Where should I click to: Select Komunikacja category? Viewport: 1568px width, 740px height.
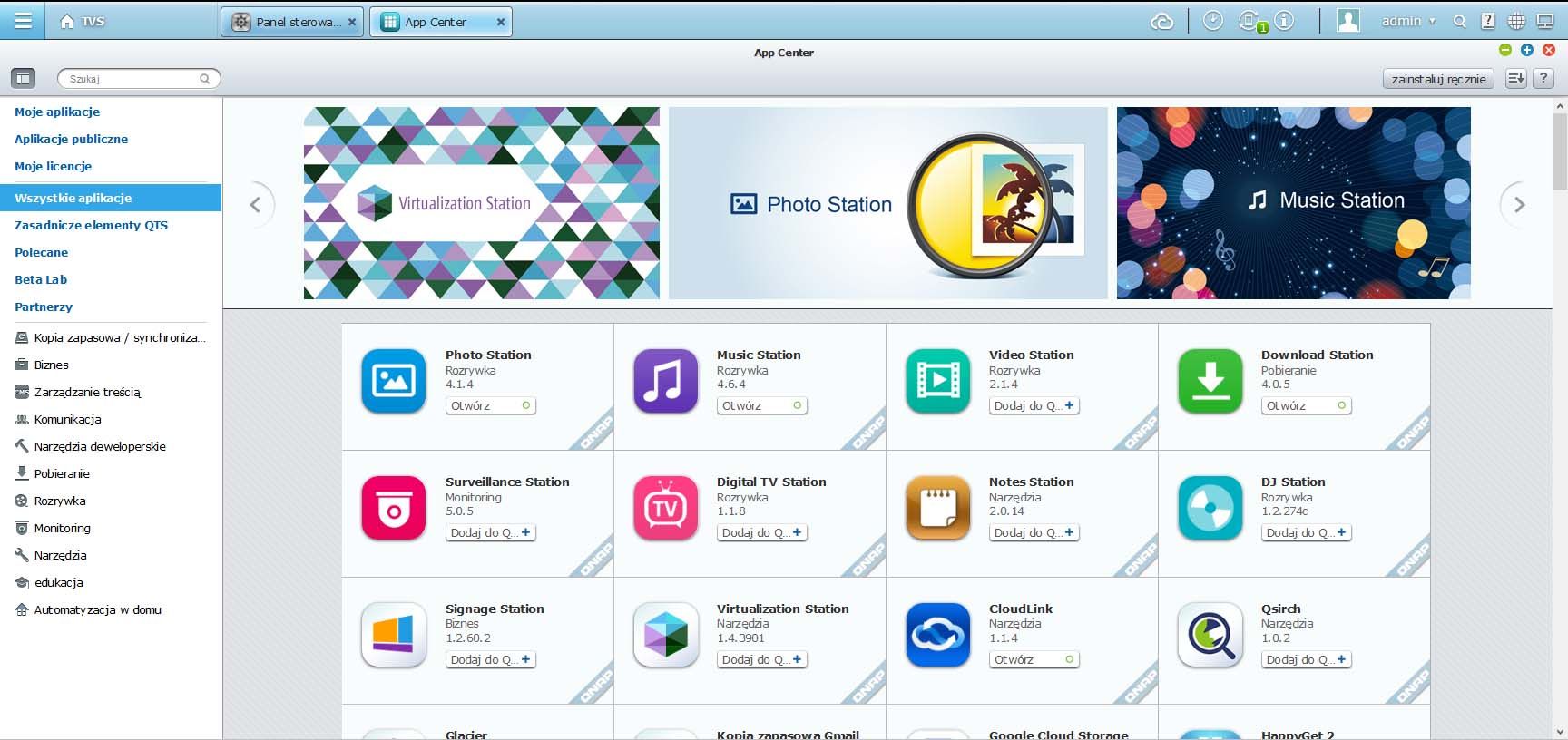point(58,419)
